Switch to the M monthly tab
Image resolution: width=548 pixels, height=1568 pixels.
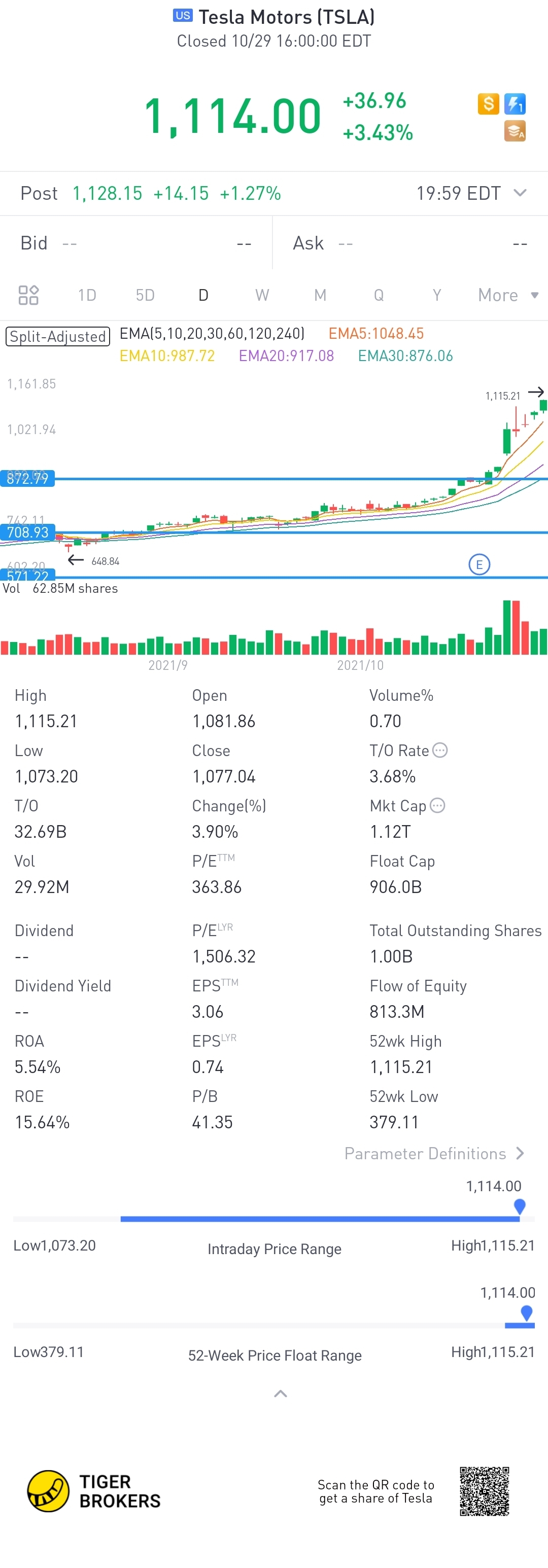pyautogui.click(x=320, y=295)
